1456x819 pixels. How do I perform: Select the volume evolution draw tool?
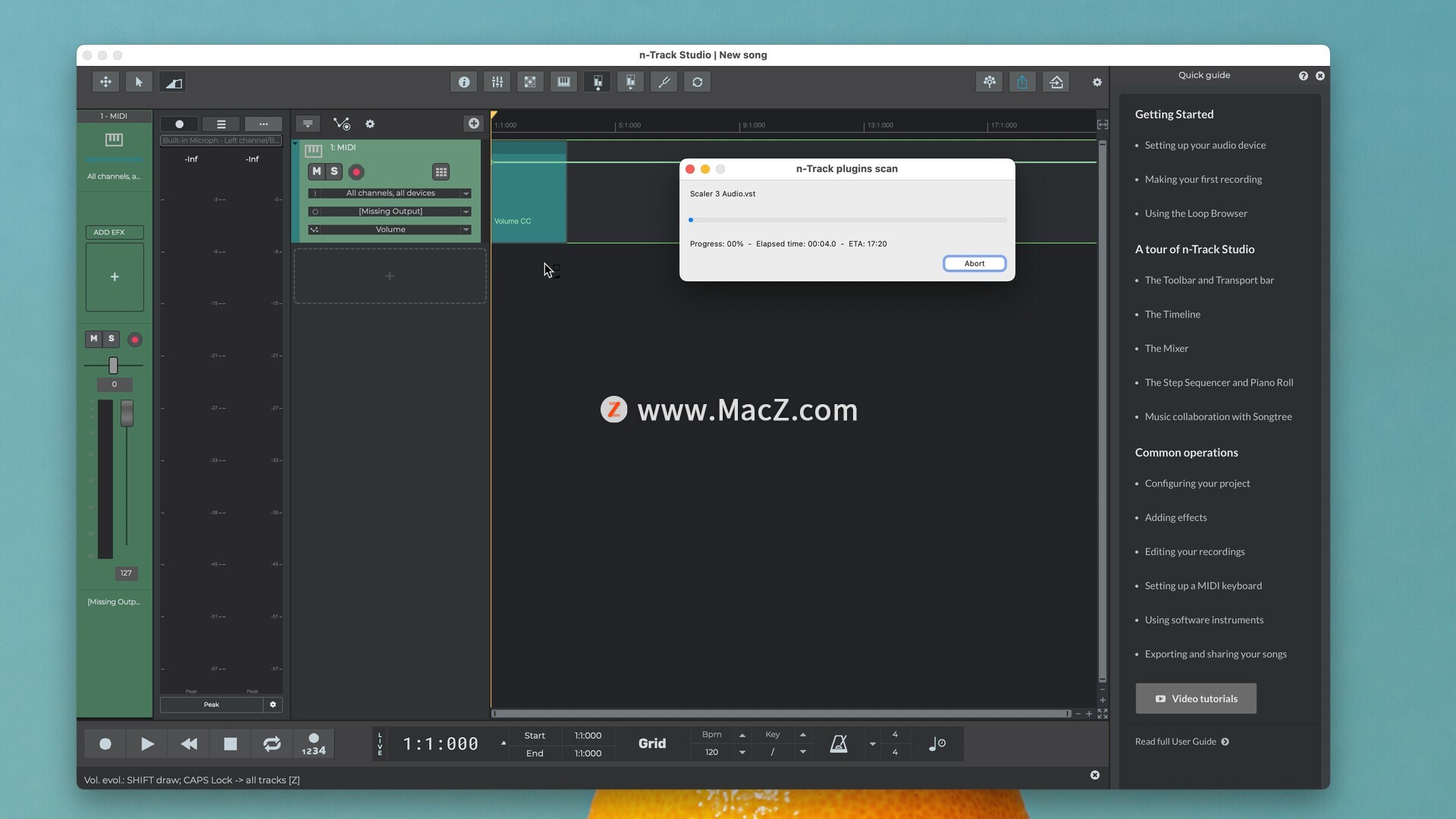tap(173, 82)
